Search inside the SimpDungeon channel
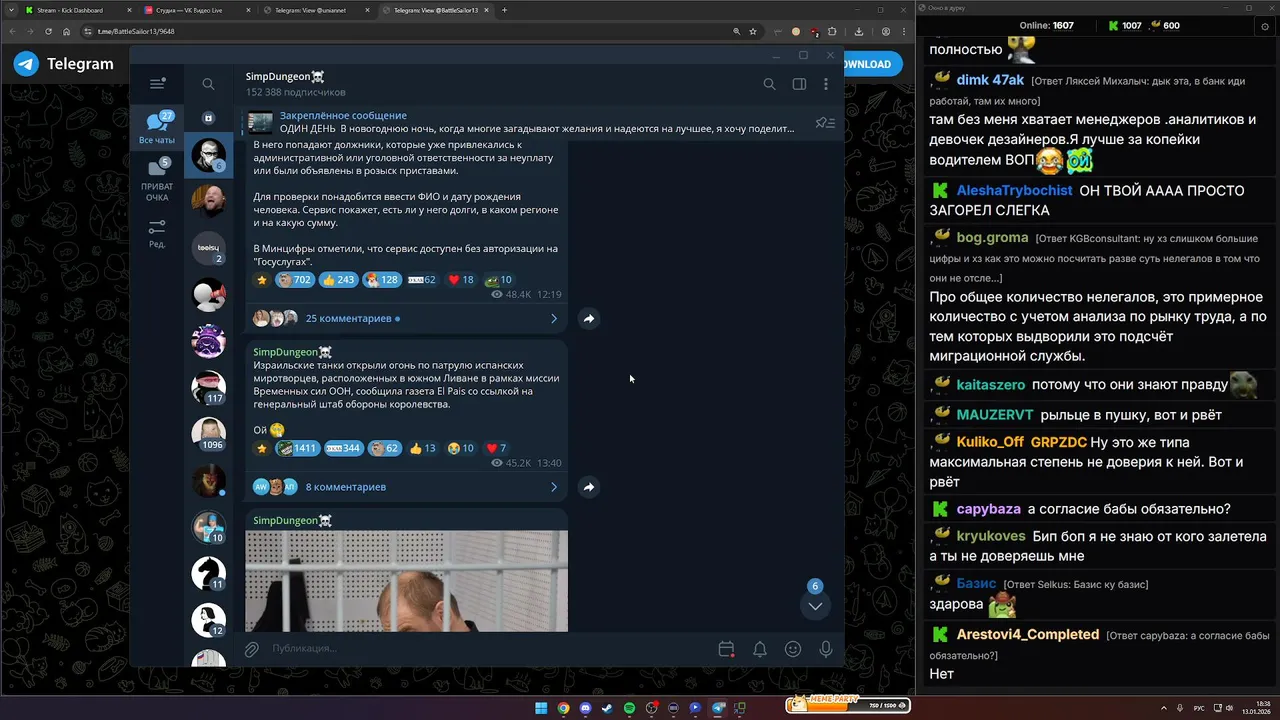The image size is (1280, 720). (x=769, y=84)
